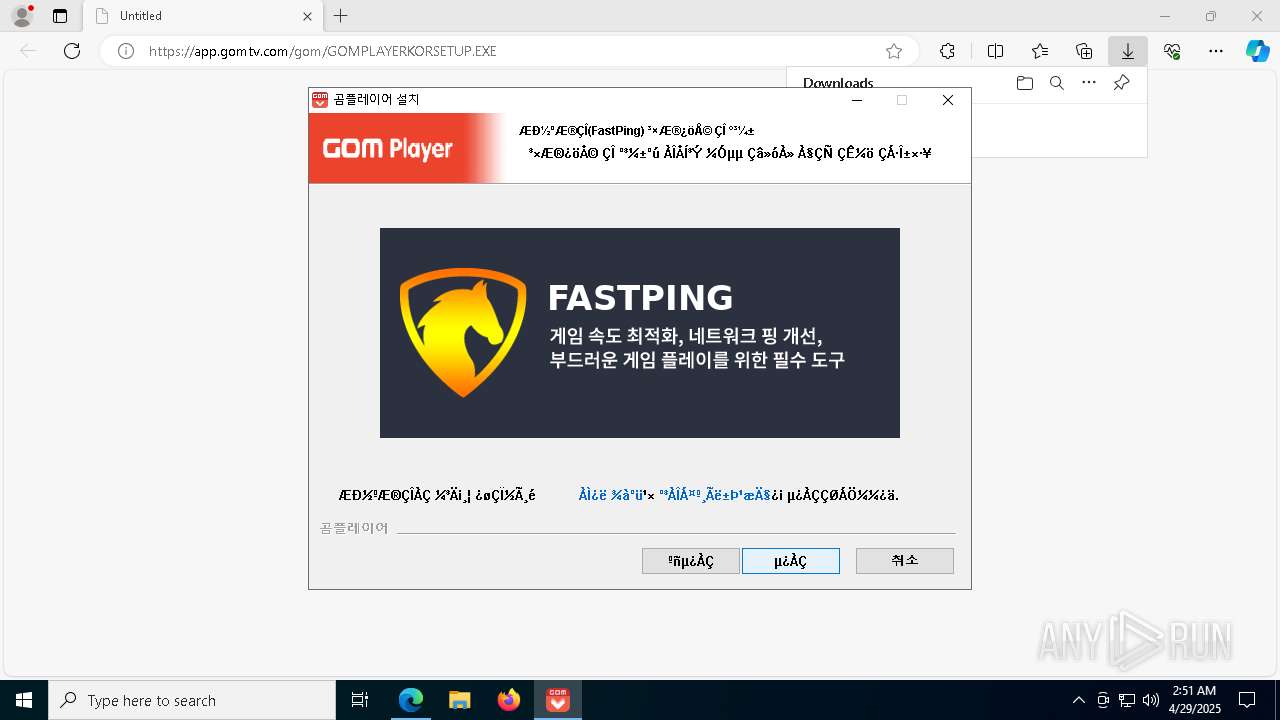Show hidden system tray icons
This screenshot has height=720, width=1280.
[x=1078, y=700]
